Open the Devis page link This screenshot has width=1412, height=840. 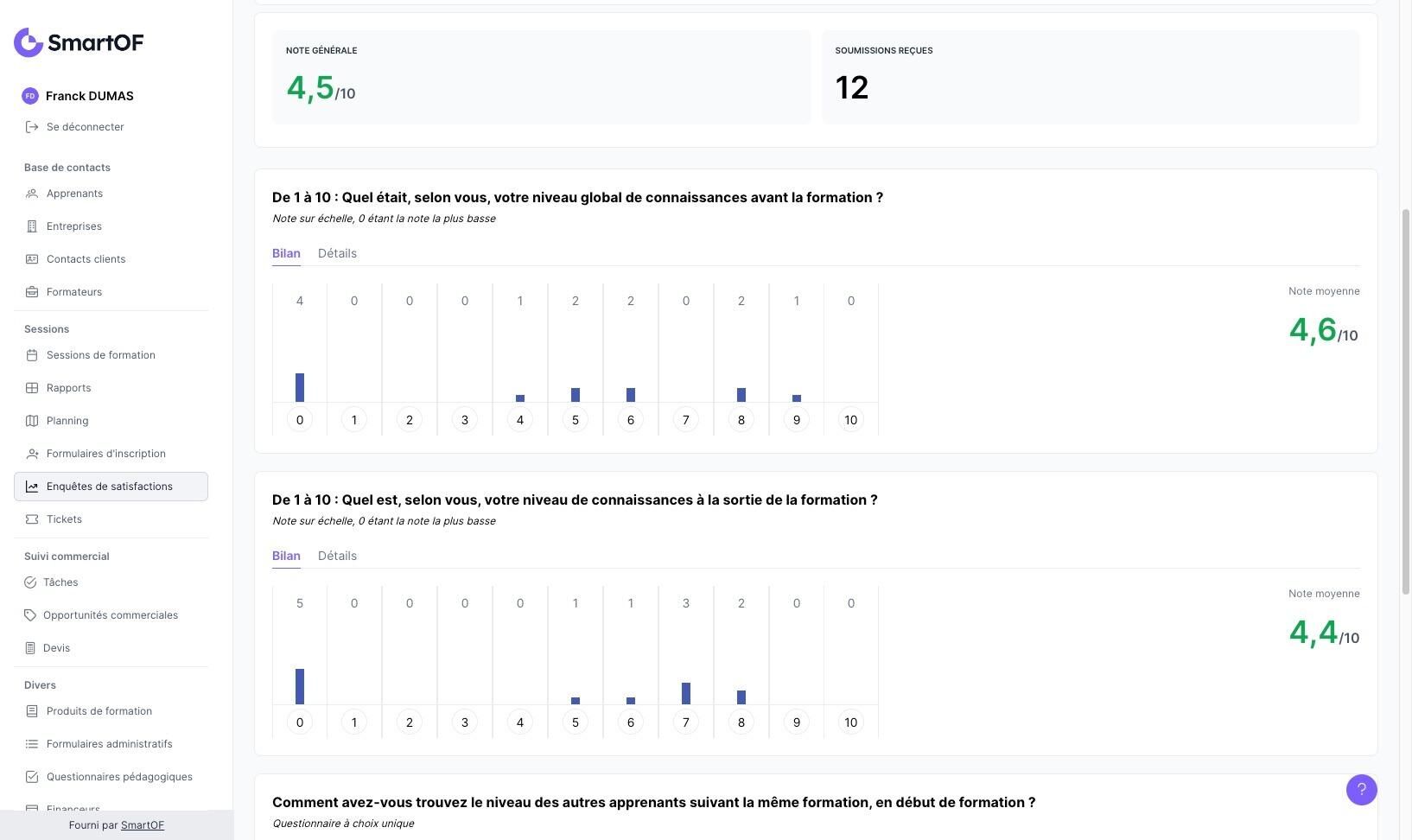[x=56, y=648]
